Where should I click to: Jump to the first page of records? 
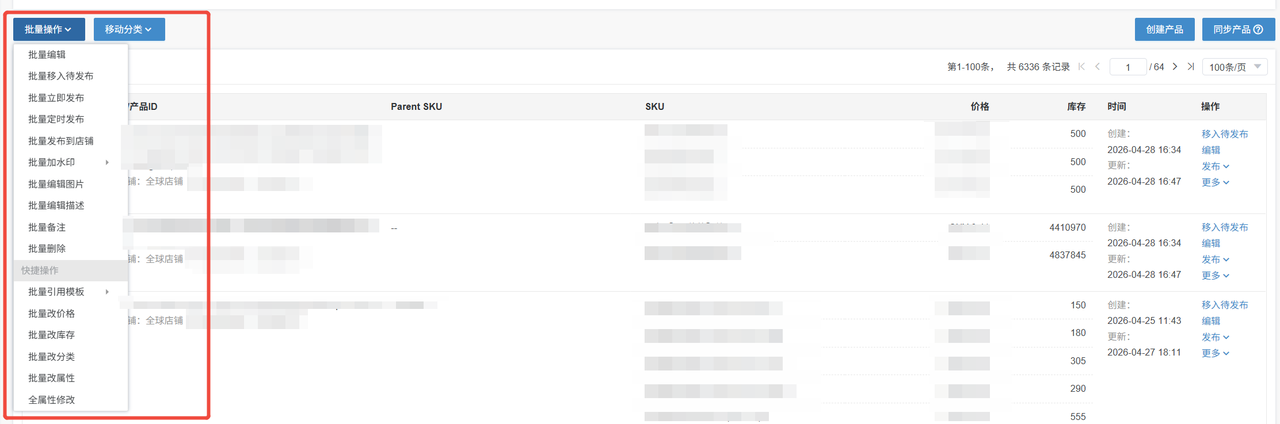pyautogui.click(x=1081, y=67)
